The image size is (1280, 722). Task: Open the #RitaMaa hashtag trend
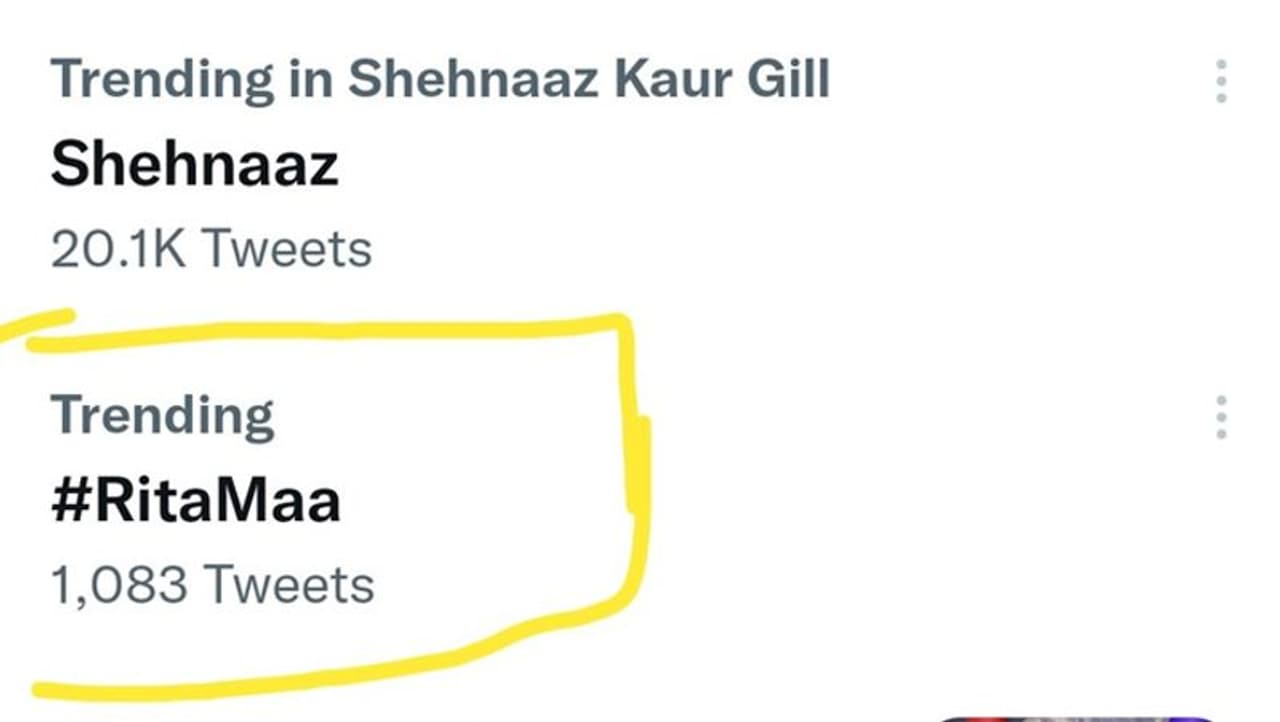point(195,502)
